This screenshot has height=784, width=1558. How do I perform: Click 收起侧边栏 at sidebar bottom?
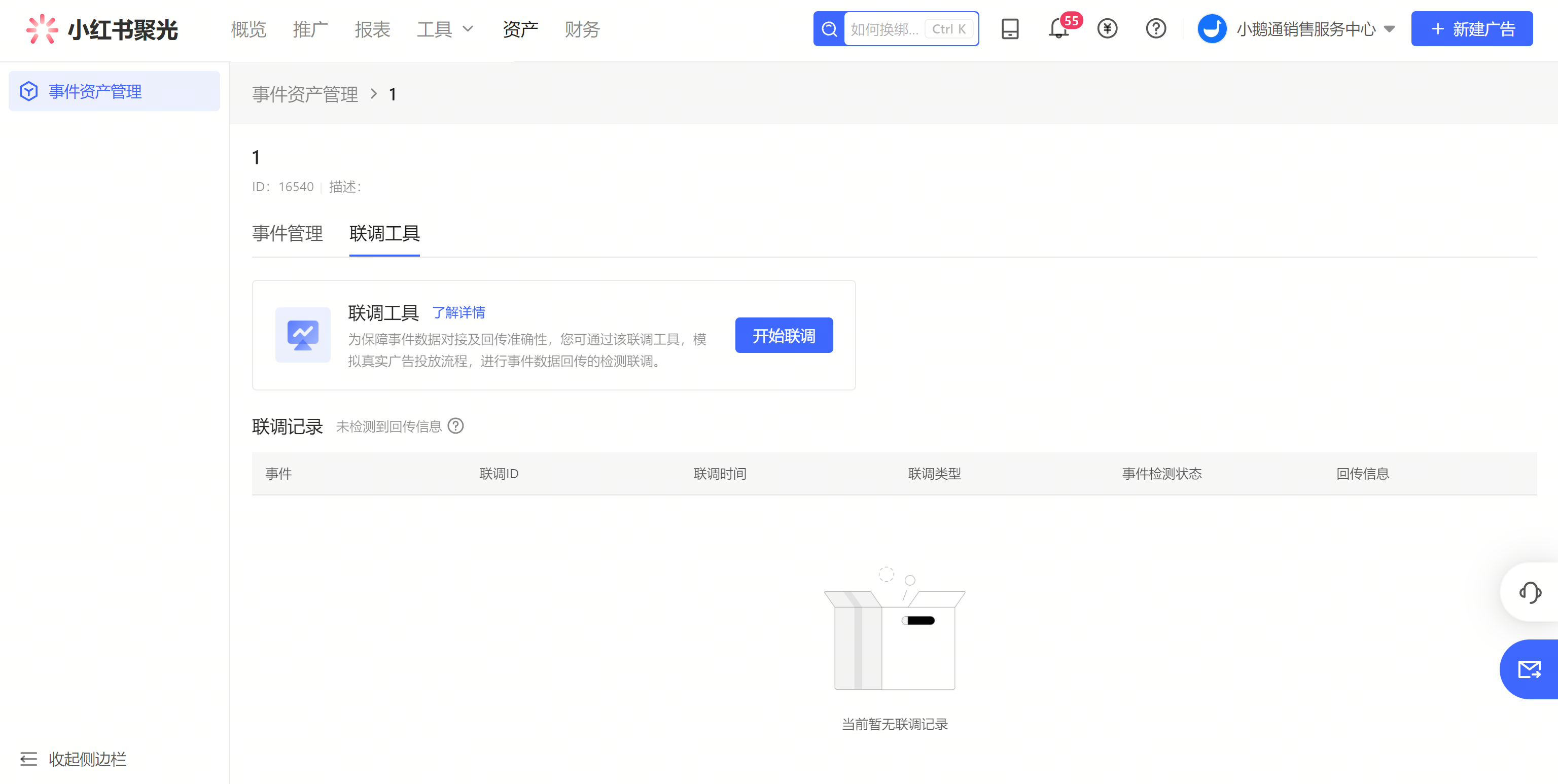pos(87,759)
